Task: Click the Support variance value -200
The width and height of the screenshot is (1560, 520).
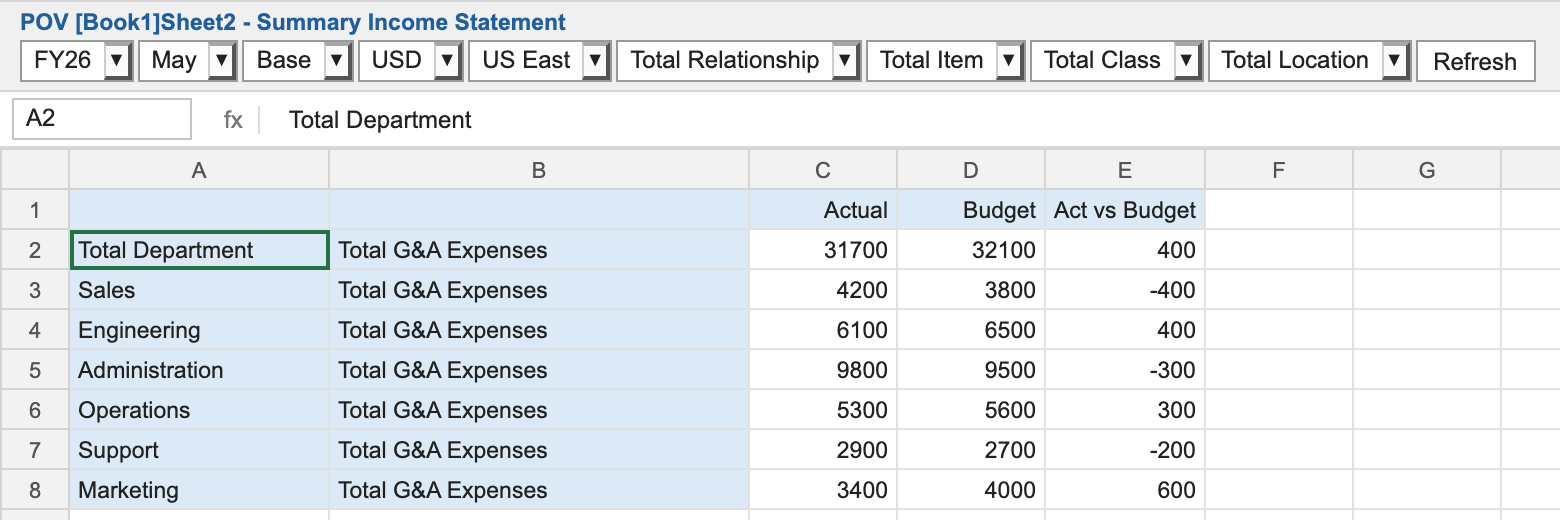Action: (1125, 450)
